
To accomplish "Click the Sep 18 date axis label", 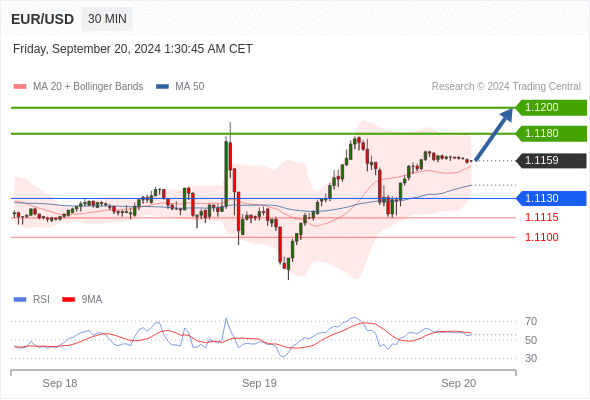I will point(60,383).
